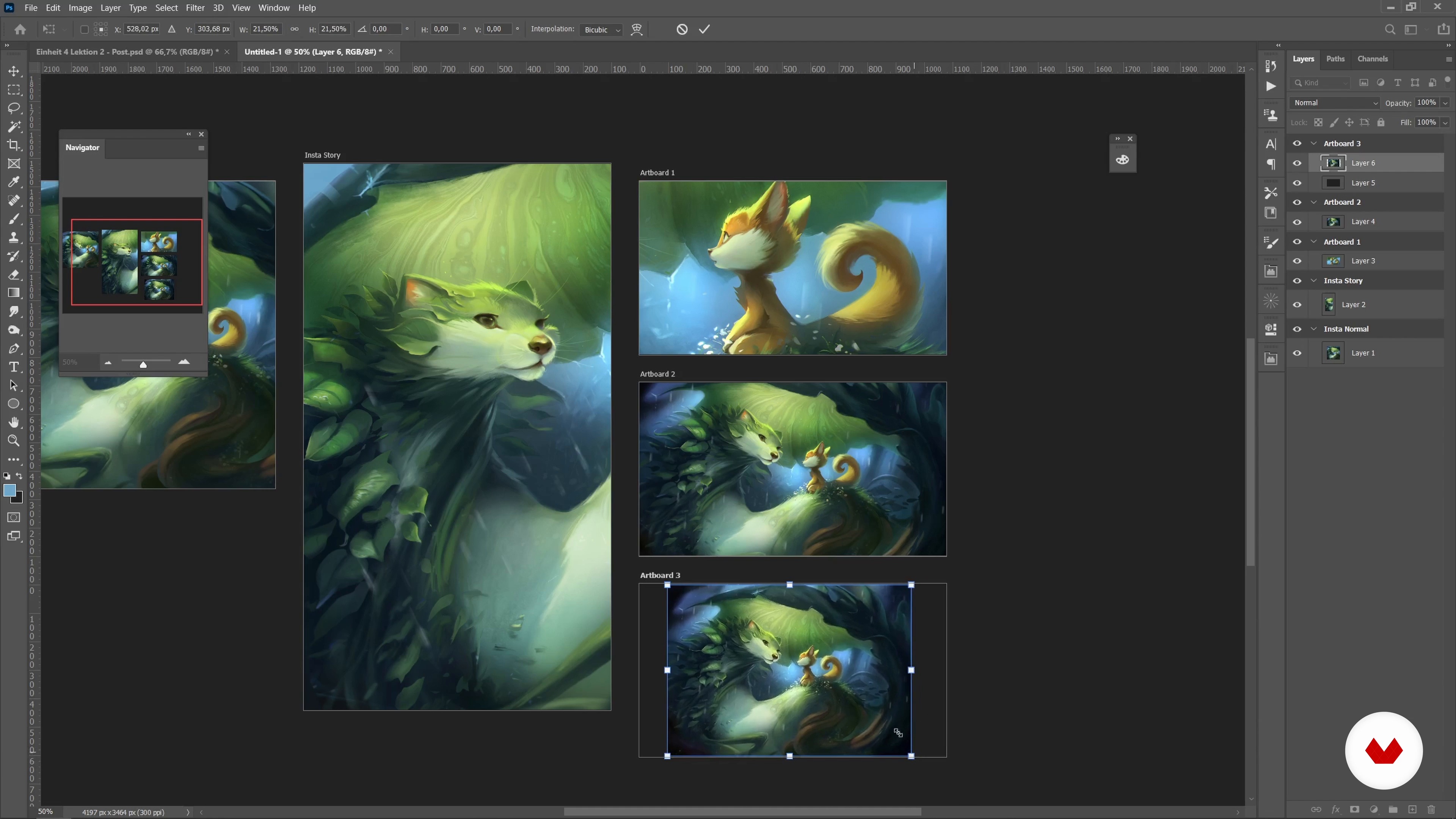The height and width of the screenshot is (819, 1456).
Task: Click the foreground color swatch
Action: click(9, 490)
